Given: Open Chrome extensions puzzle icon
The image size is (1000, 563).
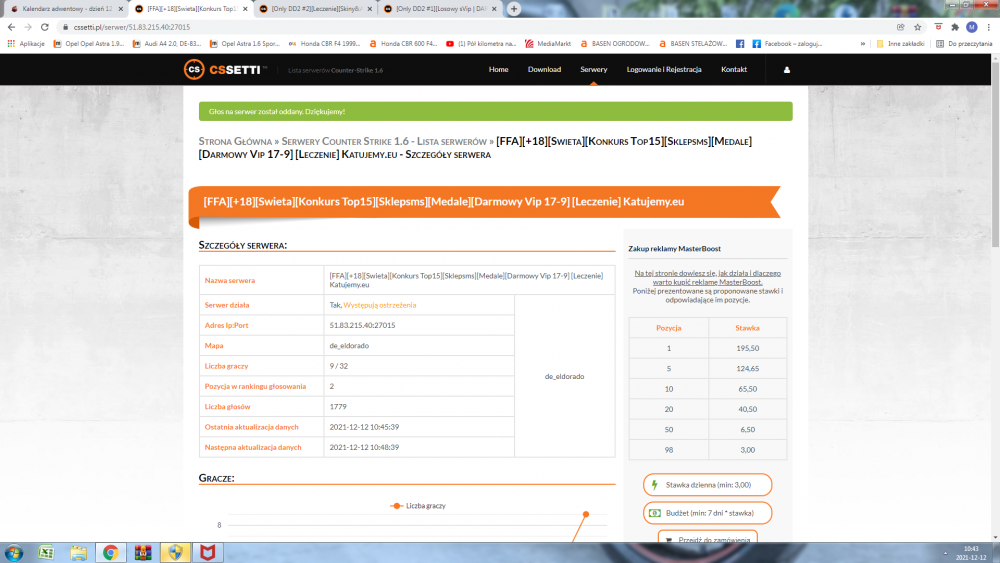Looking at the screenshot, I should click(x=955, y=27).
